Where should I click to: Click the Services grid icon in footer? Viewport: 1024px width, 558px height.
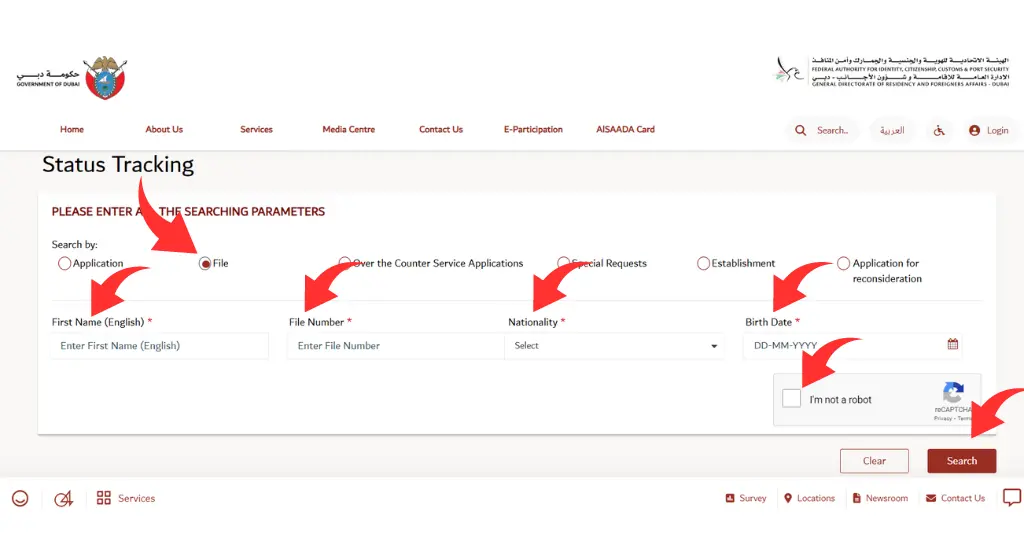103,498
